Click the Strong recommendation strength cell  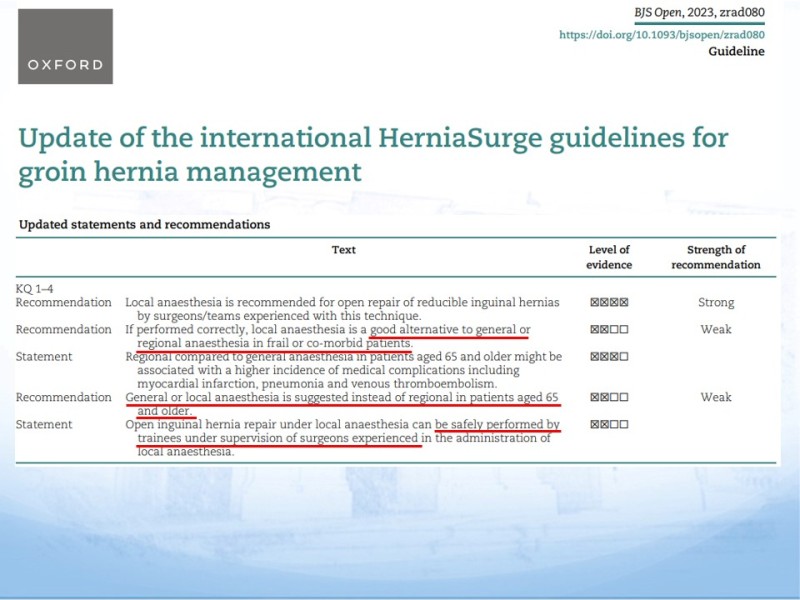click(x=716, y=303)
